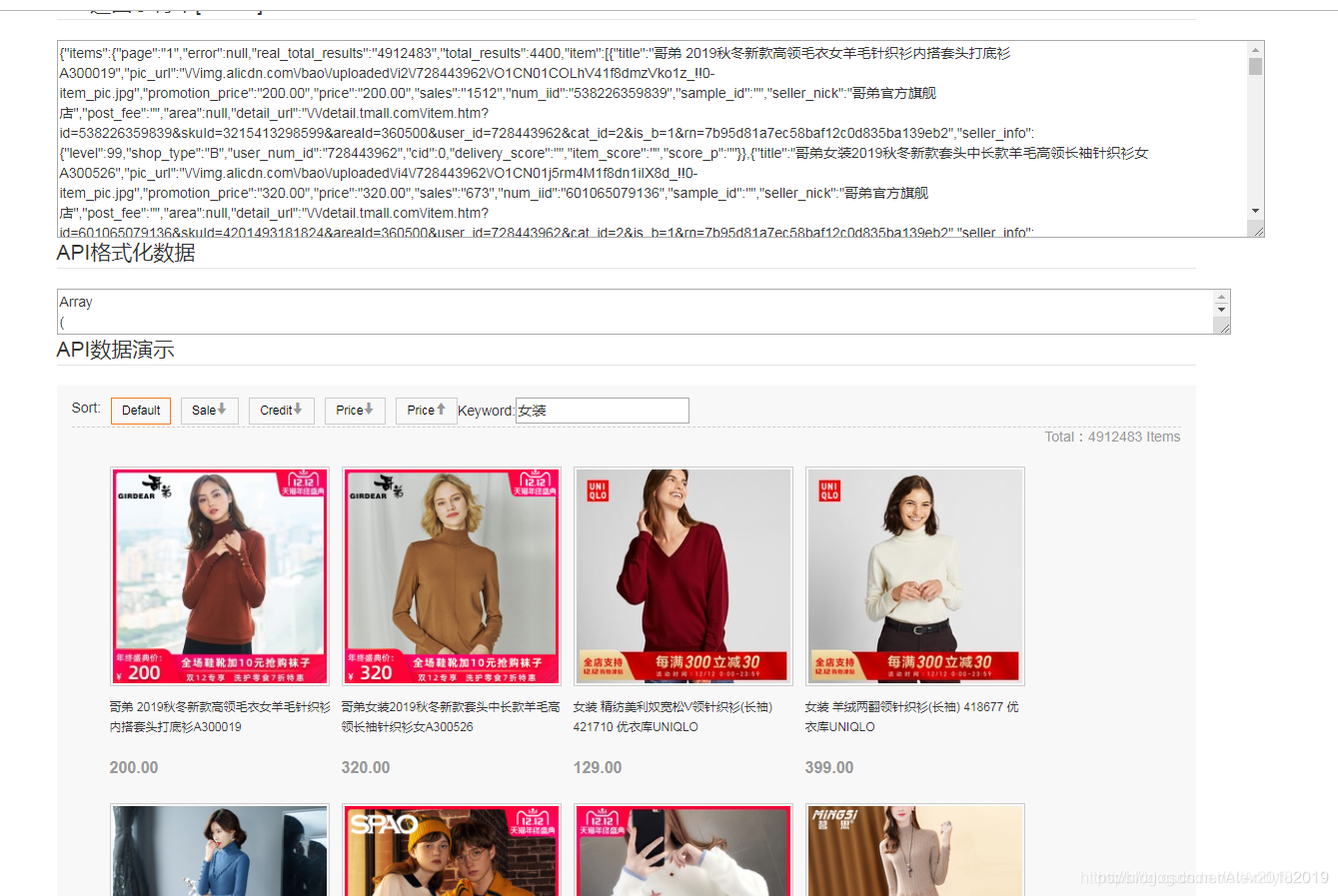
Task: Open the red turtleneck sweater 200 thumbnail
Action: [x=220, y=576]
